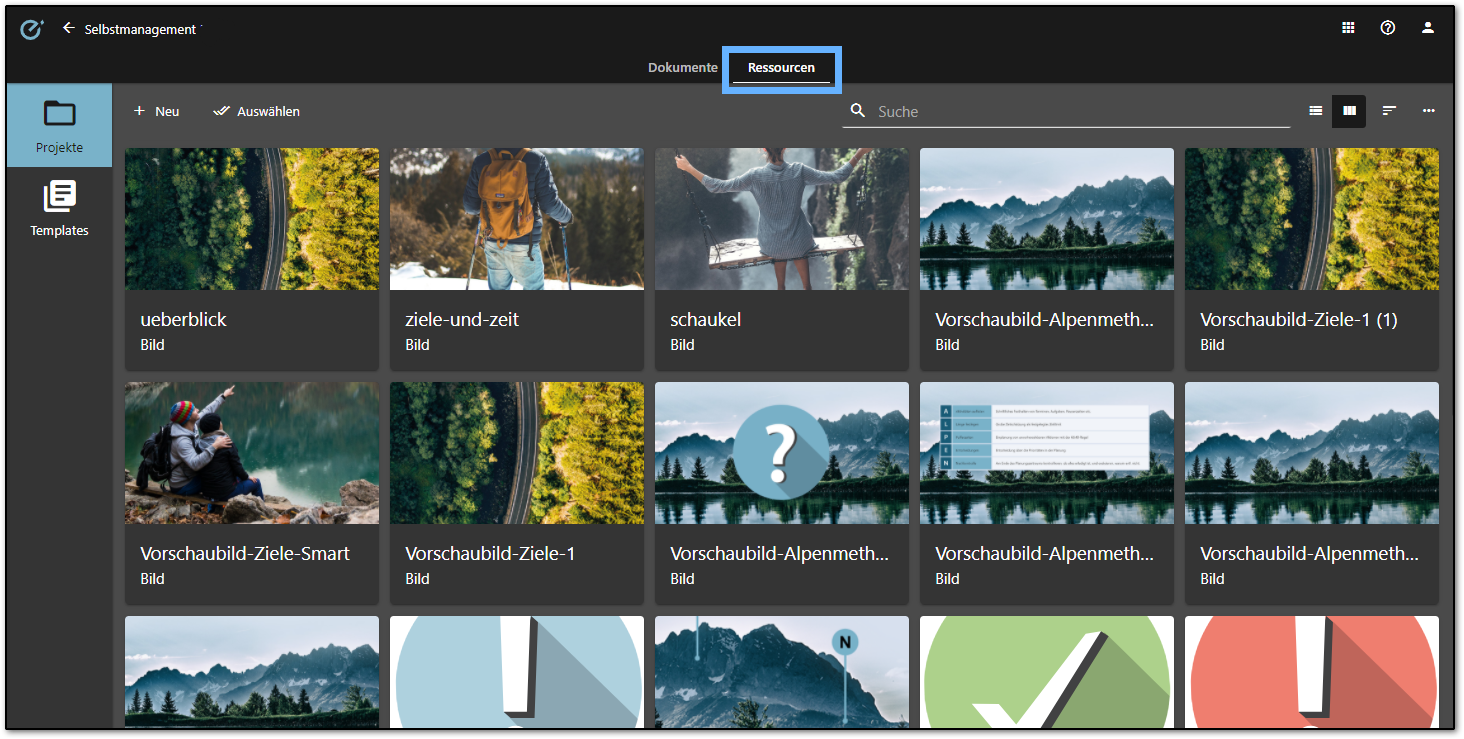The width and height of the screenshot is (1464, 739).
Task: Open the more options ellipsis menu
Action: click(x=1429, y=111)
